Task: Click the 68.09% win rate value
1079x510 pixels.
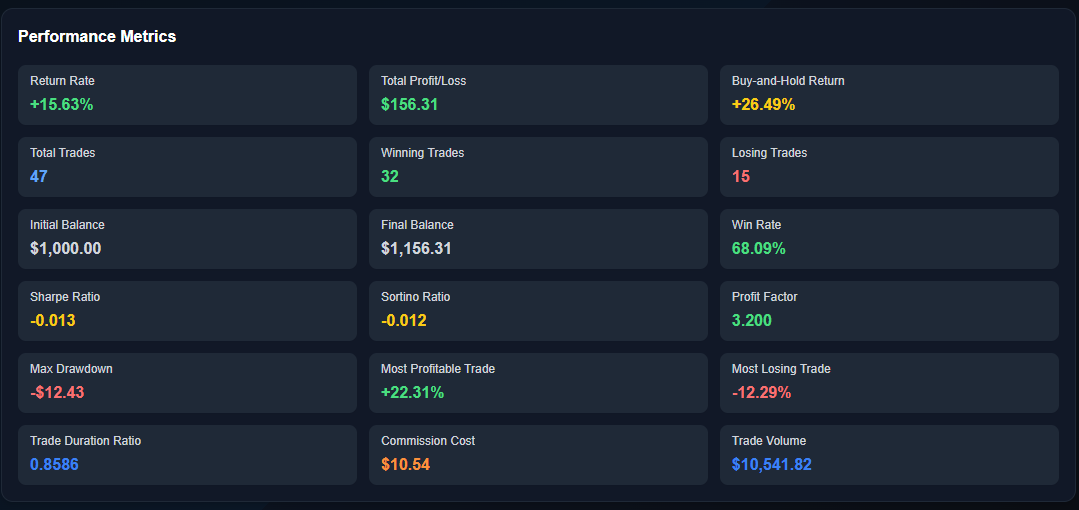Action: (x=758, y=248)
